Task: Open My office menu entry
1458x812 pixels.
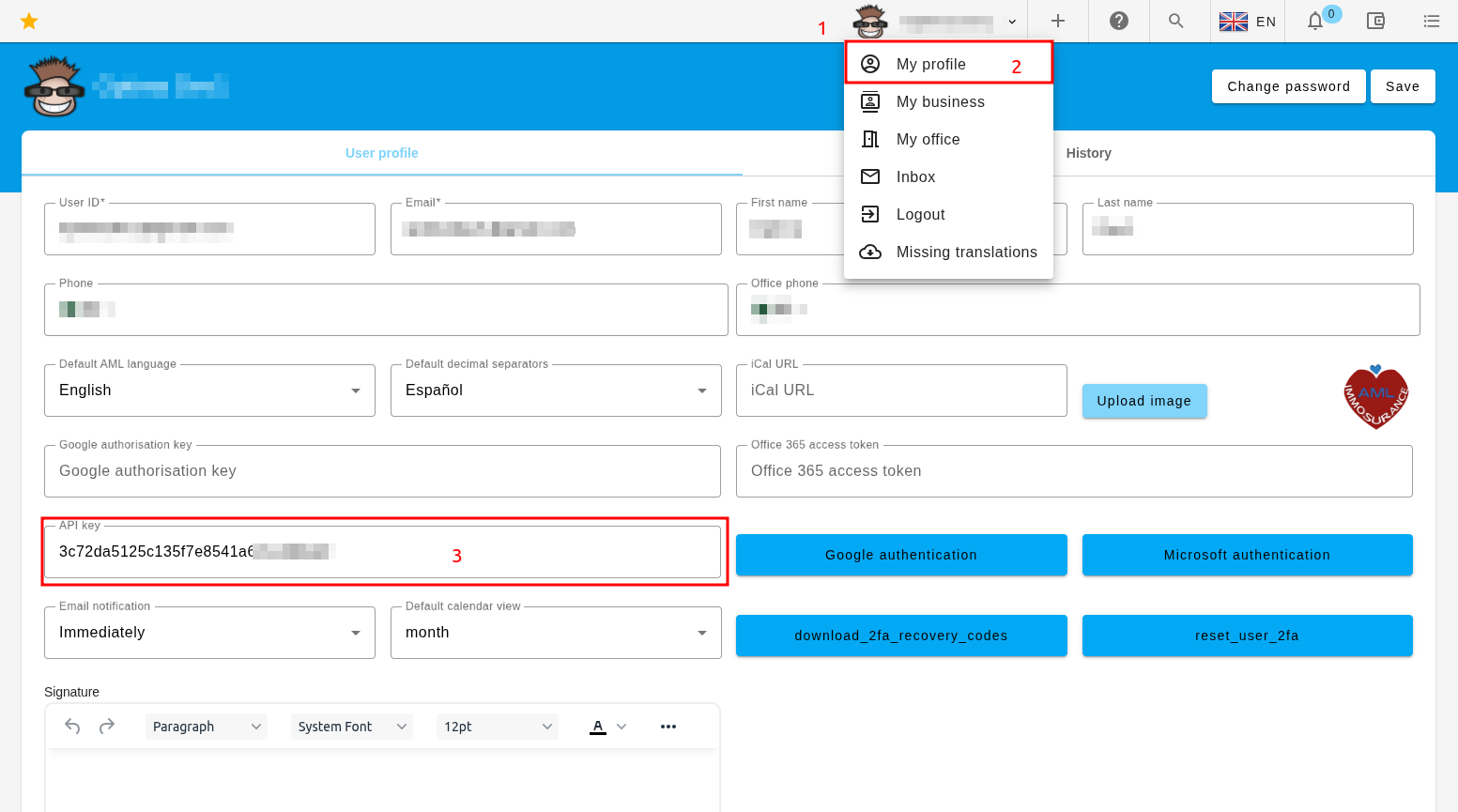Action: [948, 139]
